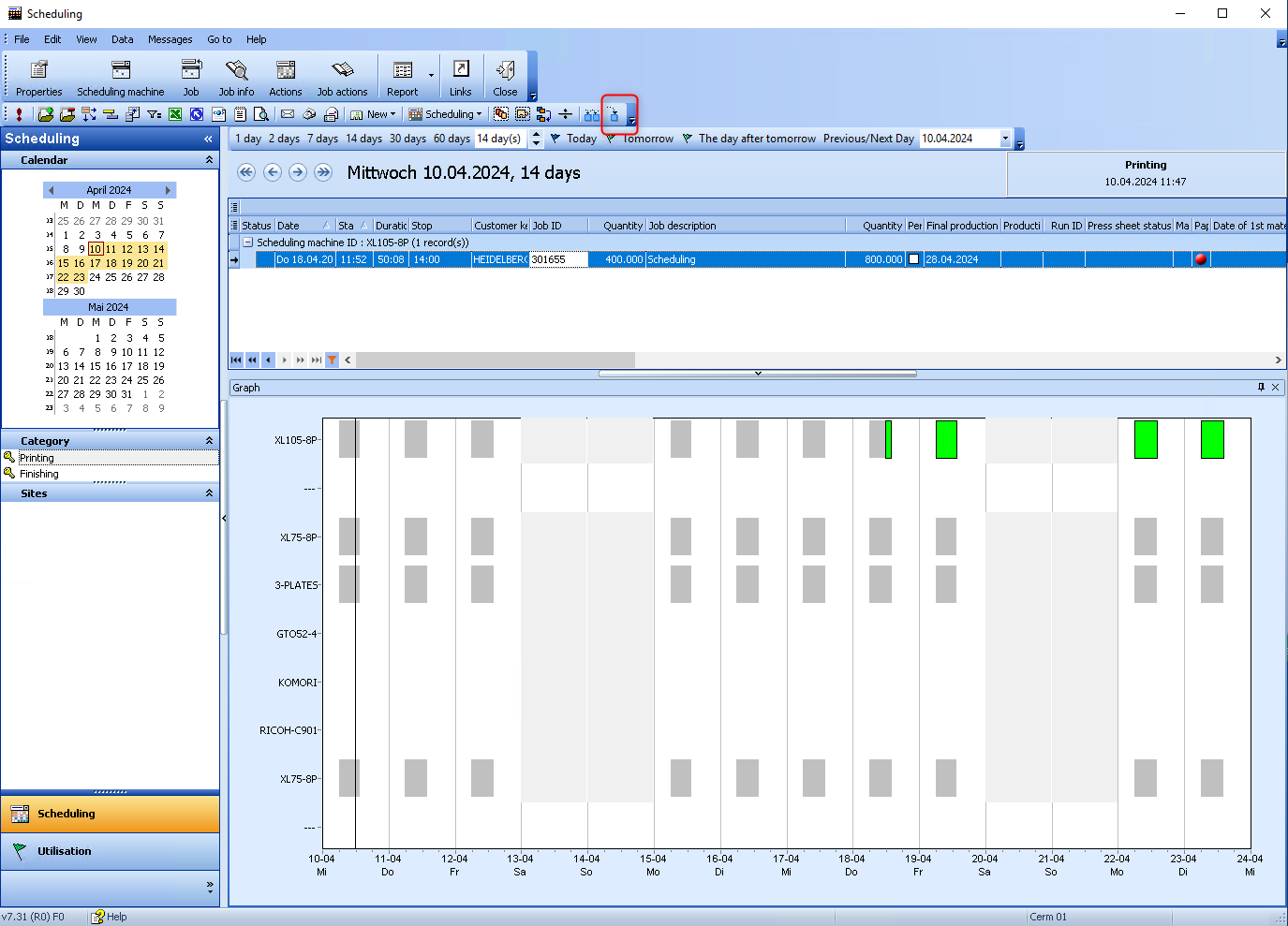Open Help in the status bar
Viewport: 1288px width, 926px height.
[x=109, y=917]
